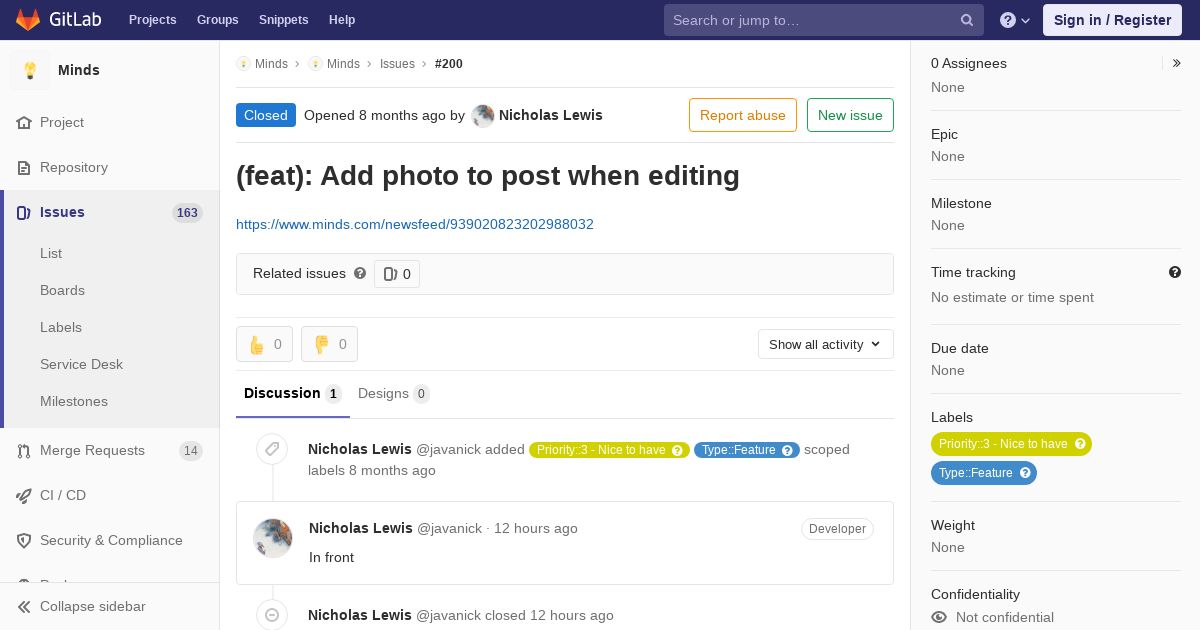The image size is (1200, 630).
Task: Open Security & Compliance section
Action: 111,540
